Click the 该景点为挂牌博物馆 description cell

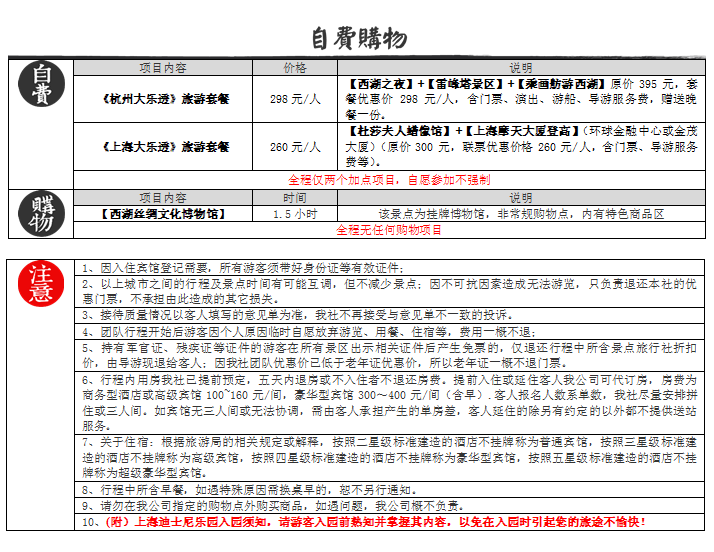(x=521, y=214)
